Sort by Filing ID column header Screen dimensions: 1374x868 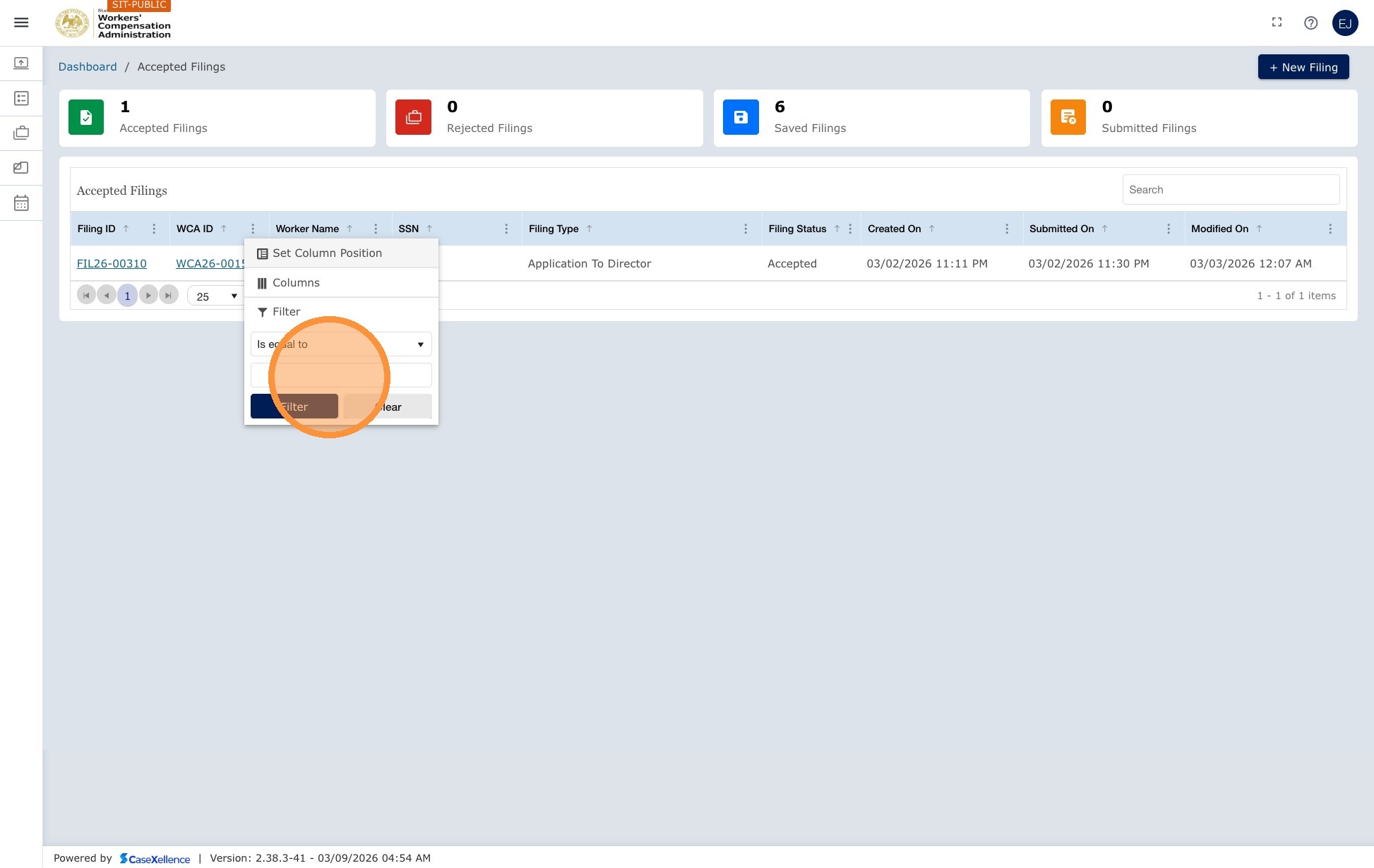tap(96, 229)
